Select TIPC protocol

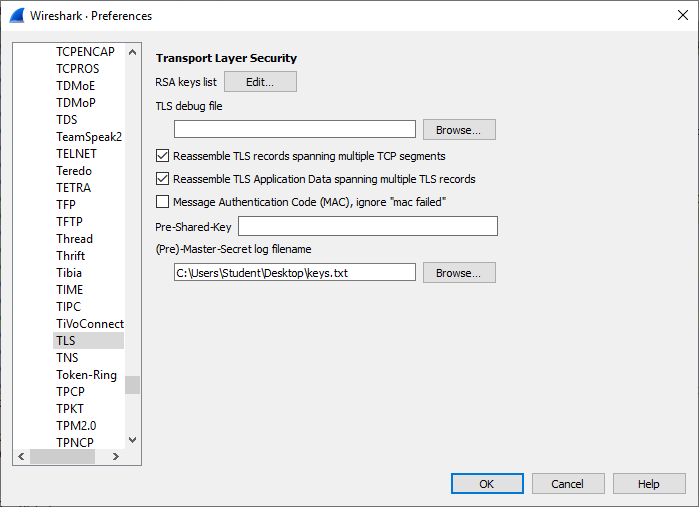[68, 307]
